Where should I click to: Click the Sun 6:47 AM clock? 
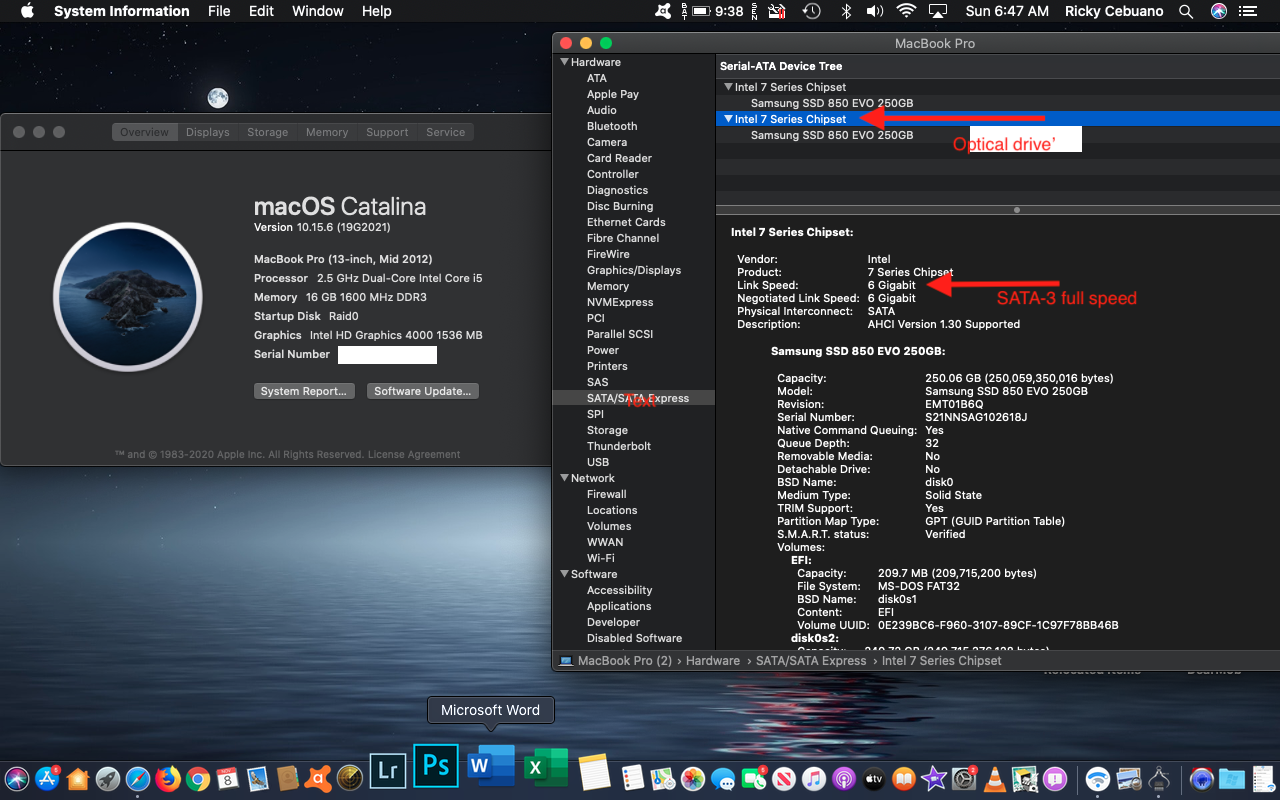pos(1007,11)
